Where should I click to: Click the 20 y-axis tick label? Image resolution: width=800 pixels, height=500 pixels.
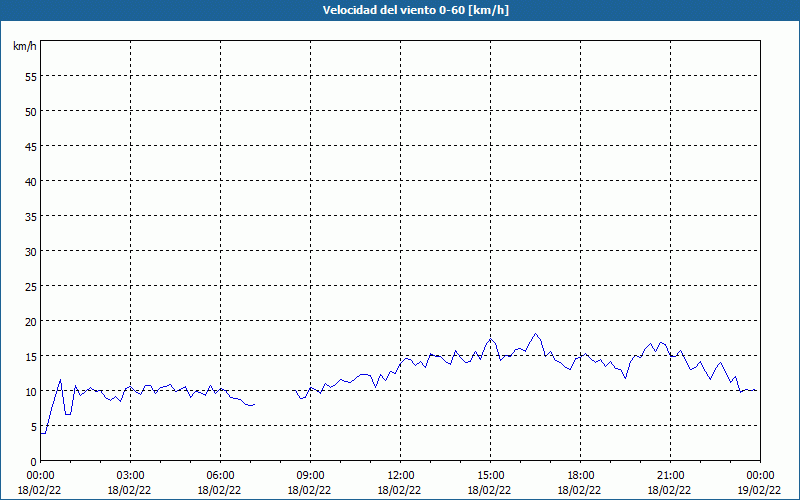tap(31, 322)
